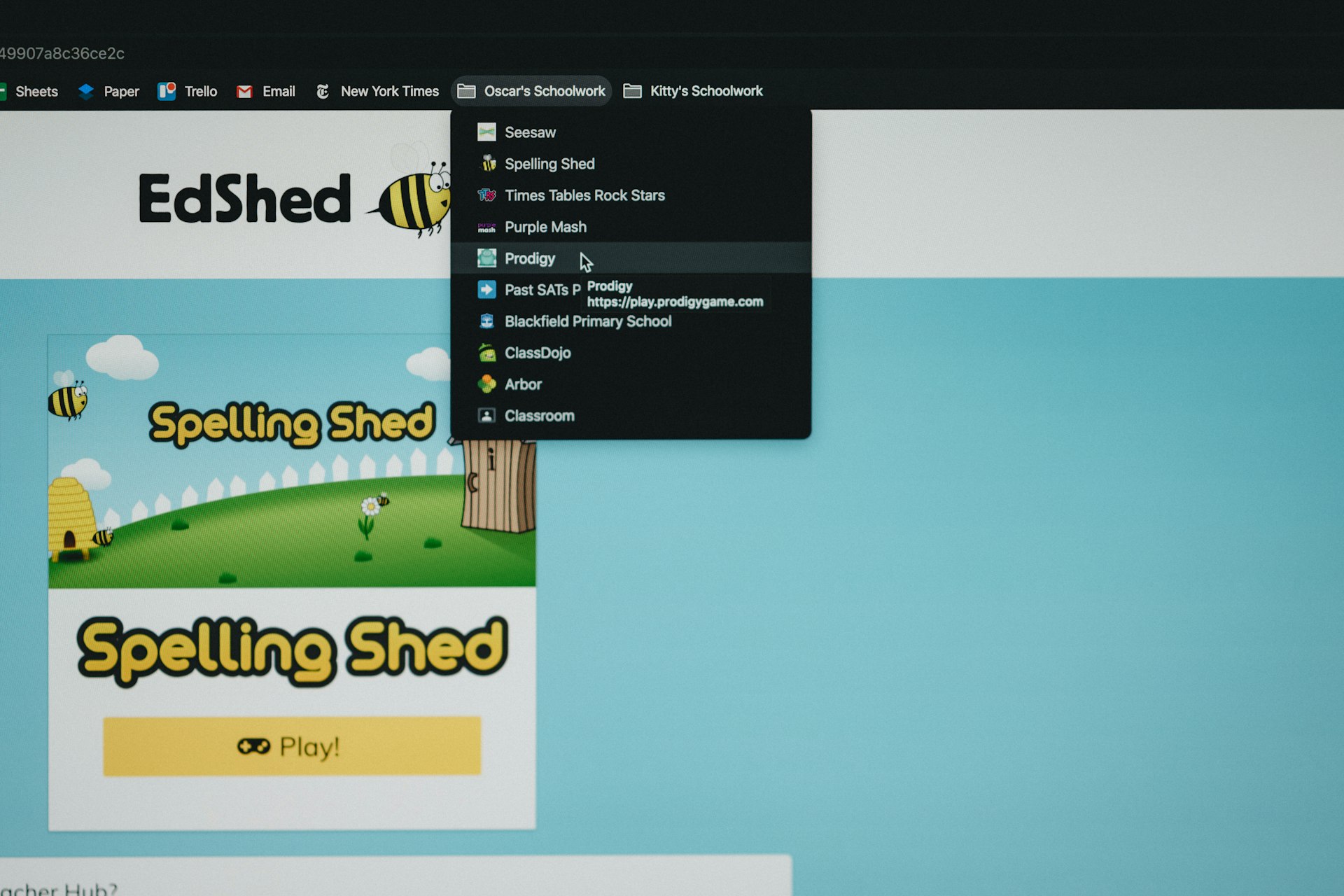
Task: Click the Purple Mash favicon
Action: coord(486,227)
